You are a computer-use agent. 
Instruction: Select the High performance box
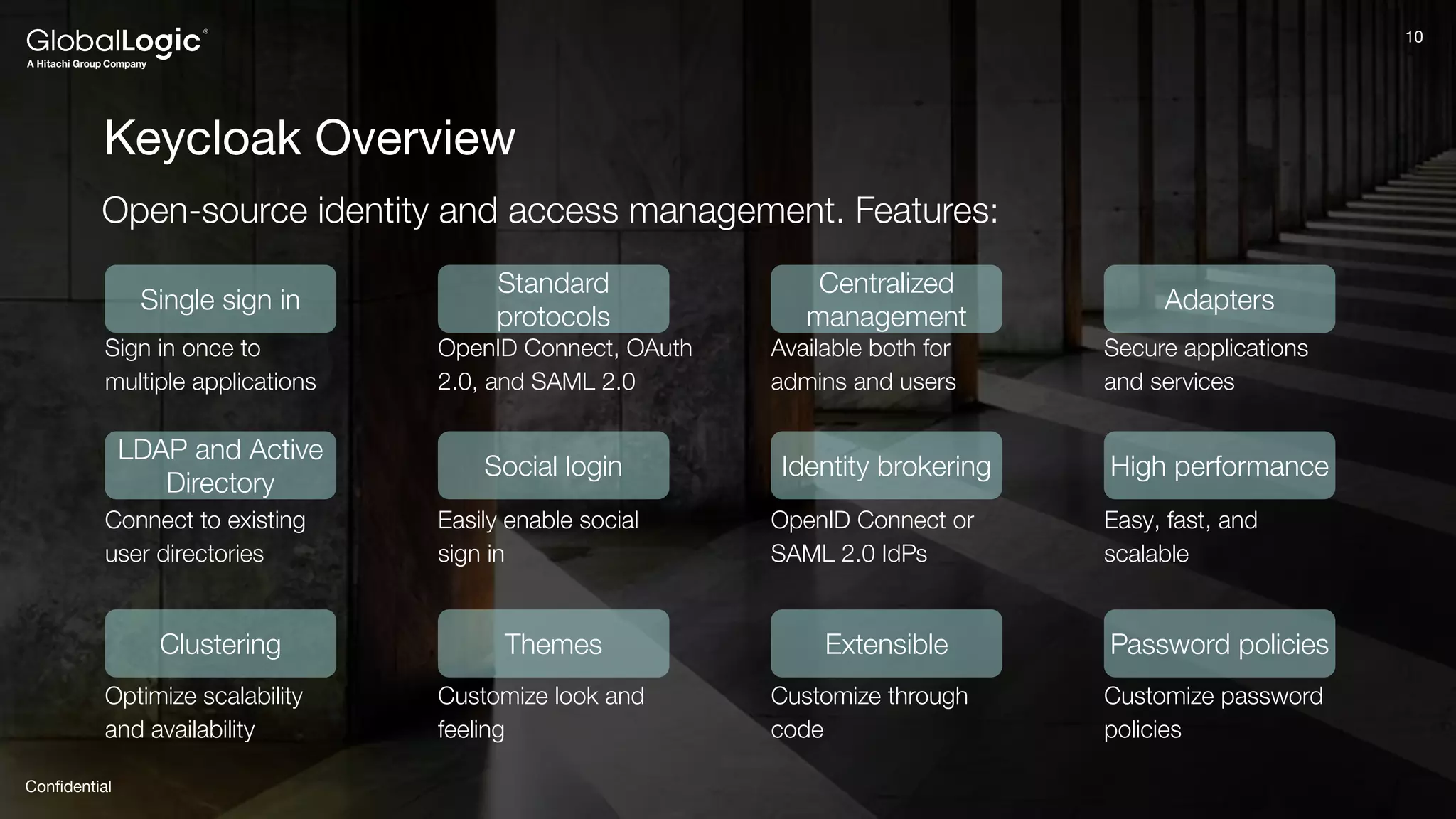1219,466
